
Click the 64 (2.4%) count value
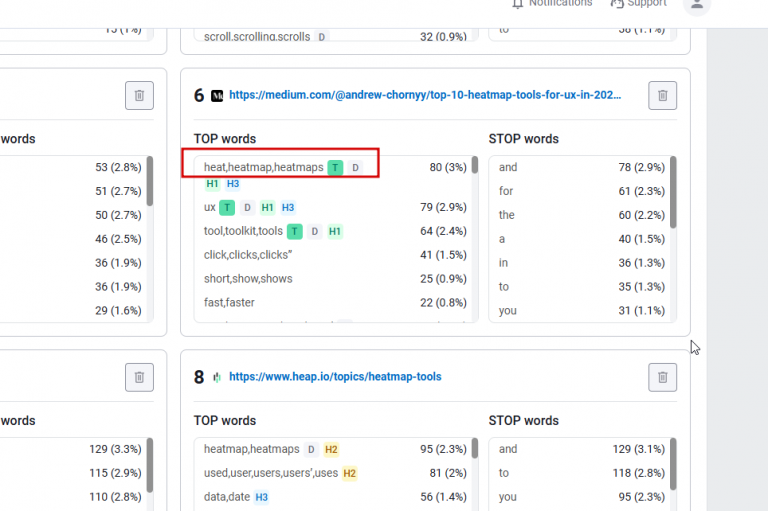[443, 231]
